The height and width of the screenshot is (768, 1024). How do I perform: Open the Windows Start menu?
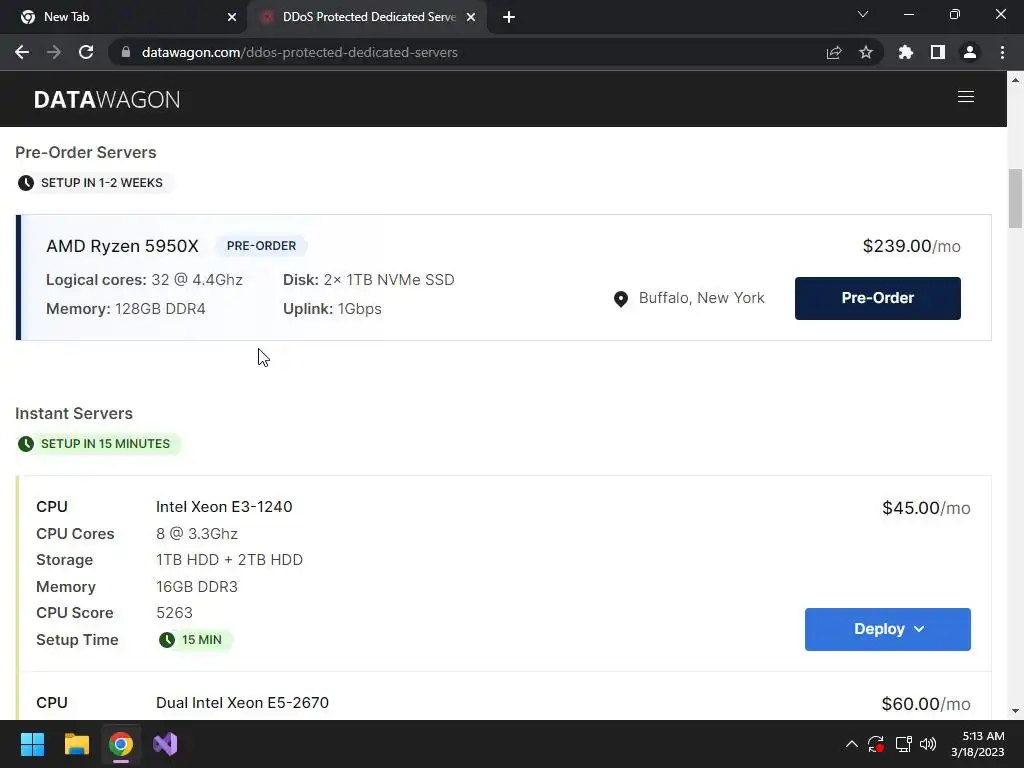(x=32, y=744)
